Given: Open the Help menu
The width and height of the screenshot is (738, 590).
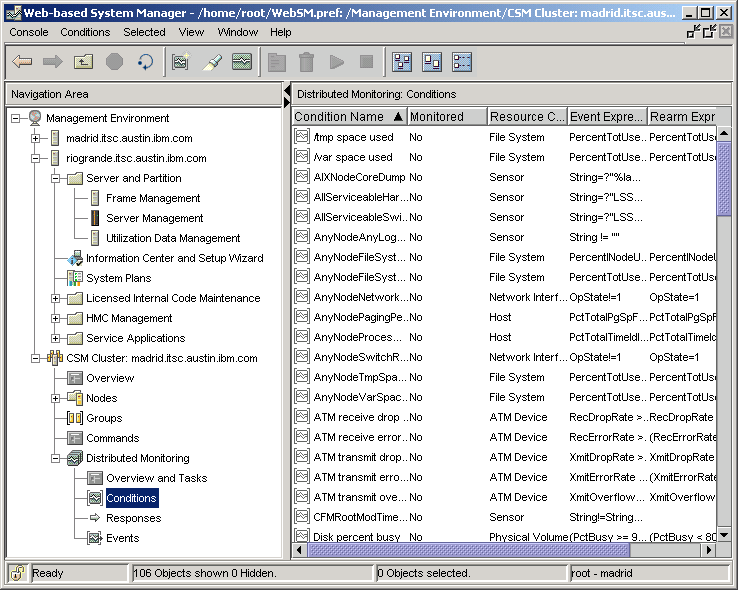Looking at the screenshot, I should tap(281, 32).
